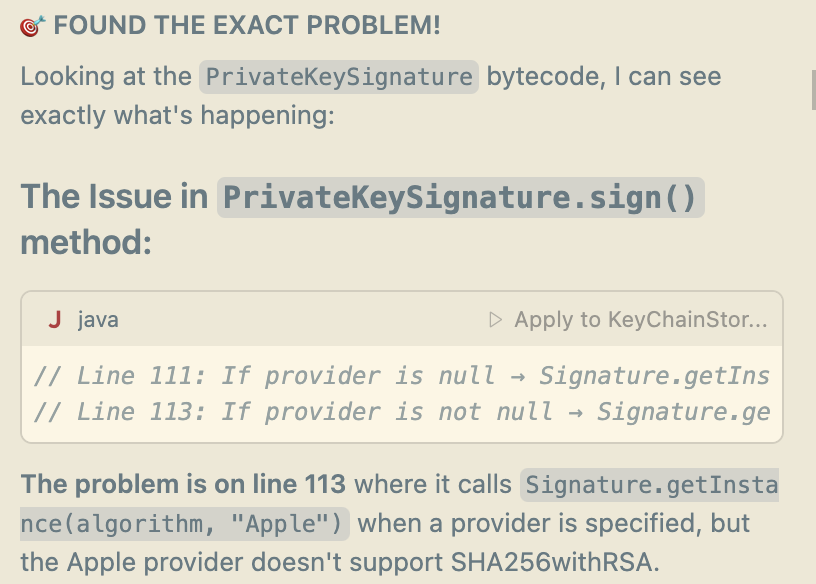Click the dartboard emoji beside the heading

pos(31,24)
